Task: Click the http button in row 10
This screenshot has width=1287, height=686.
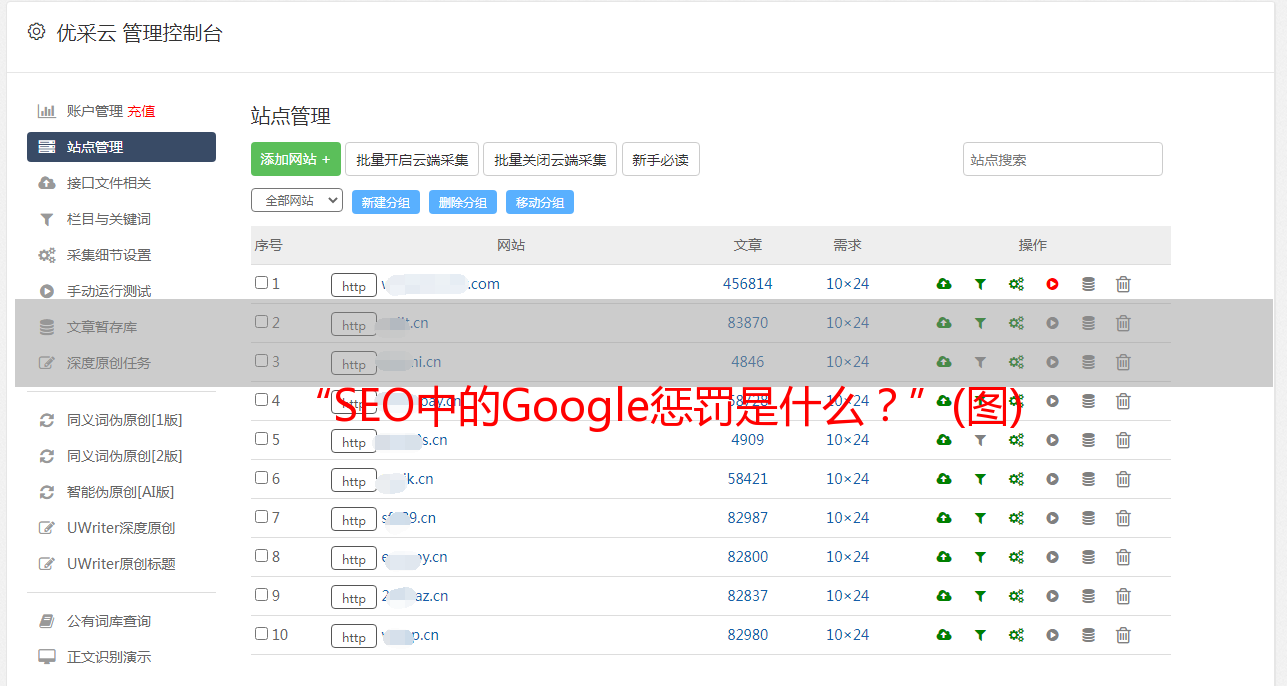Action: pyautogui.click(x=354, y=636)
